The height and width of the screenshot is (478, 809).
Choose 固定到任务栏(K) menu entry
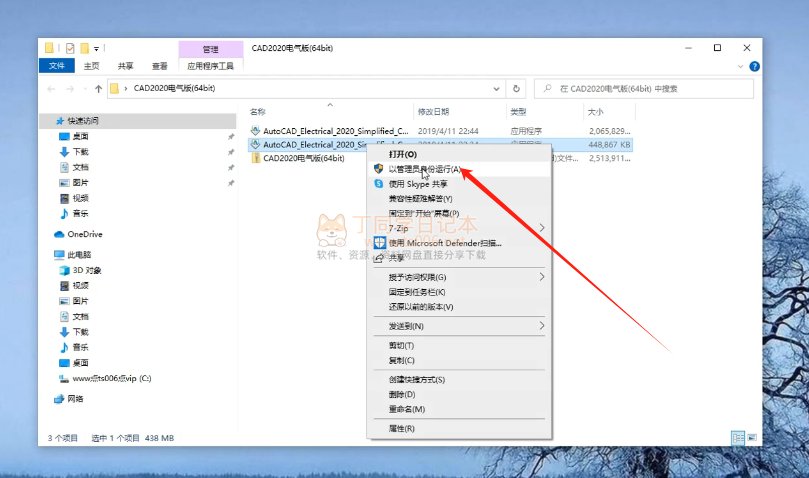pyautogui.click(x=459, y=292)
